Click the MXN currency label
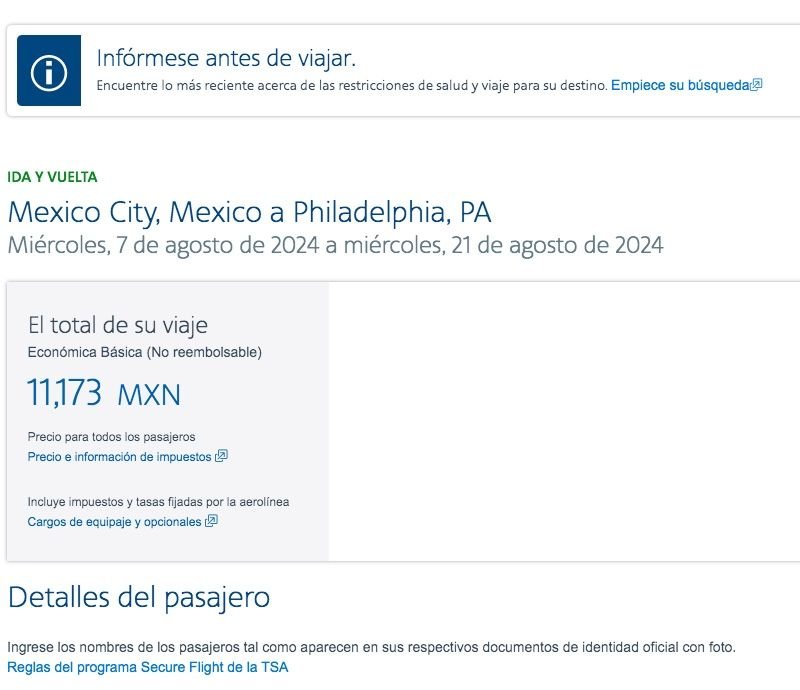The width and height of the screenshot is (800, 690). point(149,395)
